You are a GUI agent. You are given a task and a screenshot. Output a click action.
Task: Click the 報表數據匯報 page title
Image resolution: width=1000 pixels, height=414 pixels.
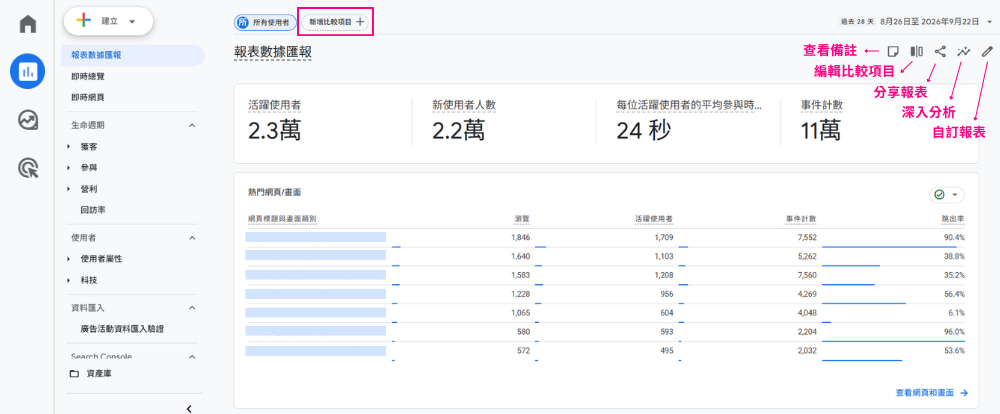(x=273, y=52)
